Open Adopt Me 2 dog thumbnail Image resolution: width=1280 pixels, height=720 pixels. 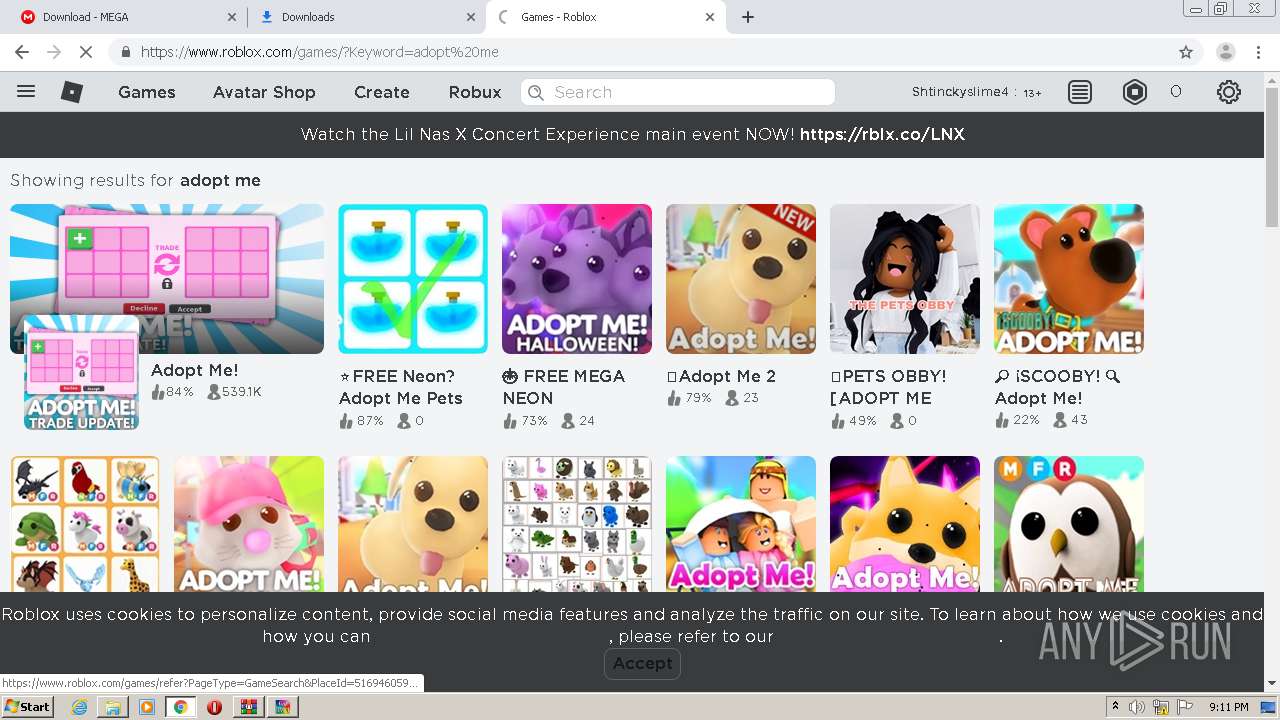(x=741, y=279)
